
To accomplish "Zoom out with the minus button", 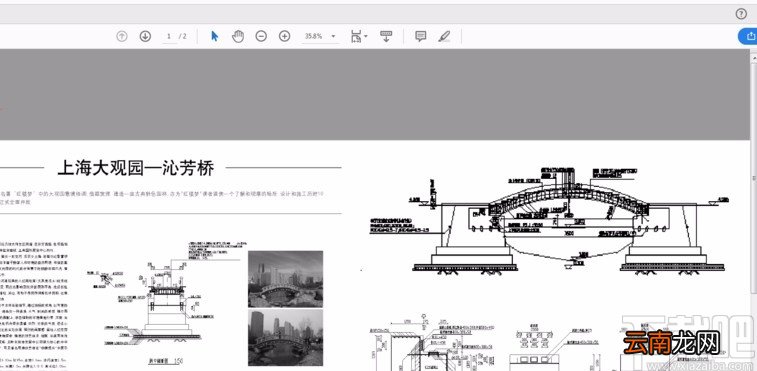I will click(x=261, y=36).
